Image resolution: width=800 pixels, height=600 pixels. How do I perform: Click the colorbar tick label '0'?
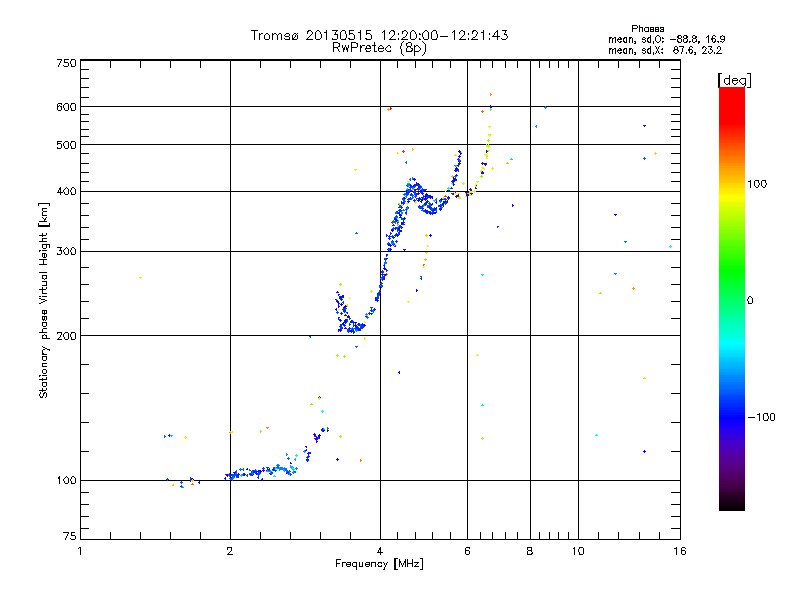tap(750, 301)
